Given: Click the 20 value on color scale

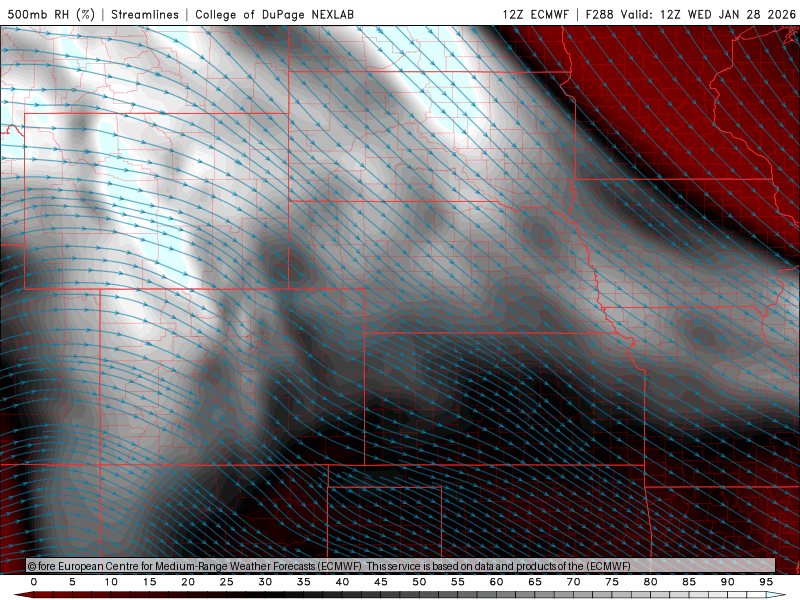Looking at the screenshot, I should [x=188, y=582].
